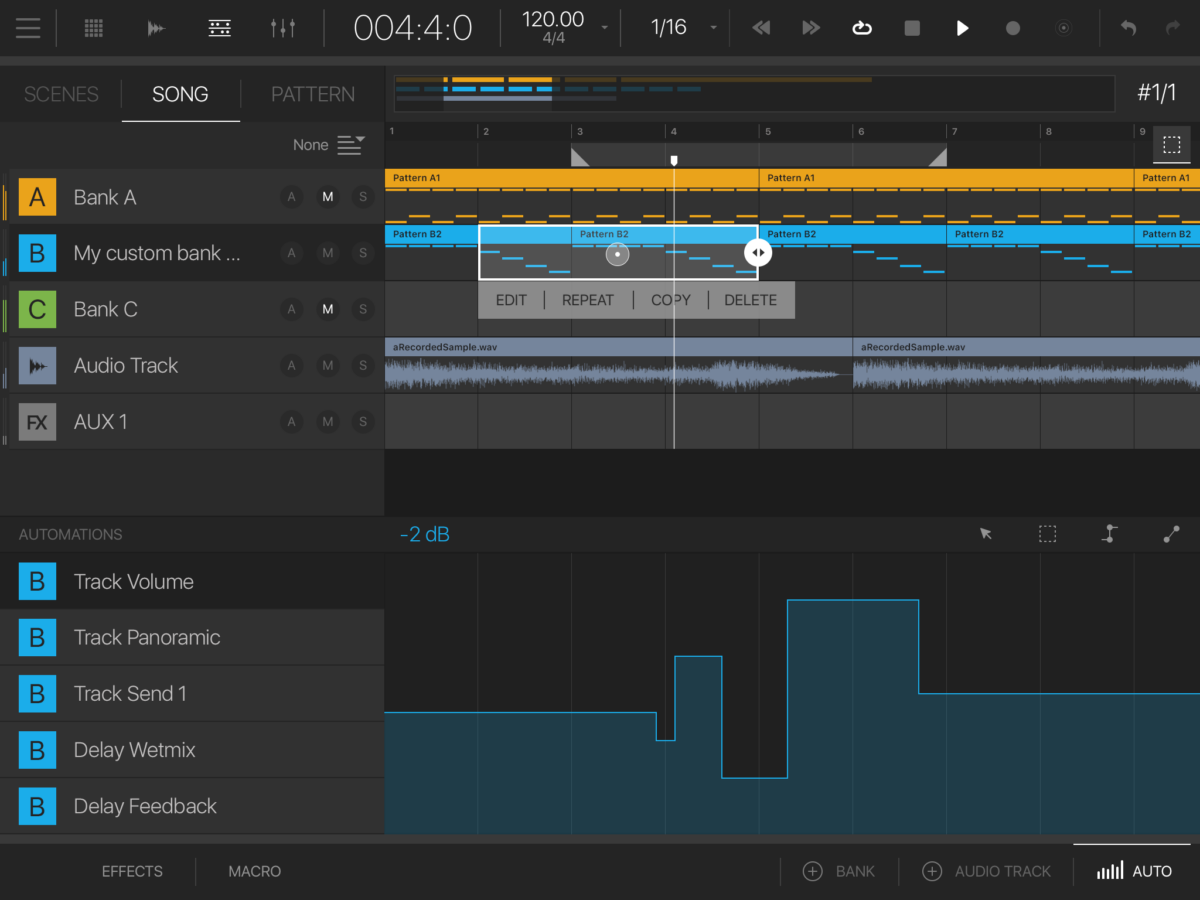Select the automation pointer tool
The width and height of the screenshot is (1200, 900).
(x=986, y=534)
